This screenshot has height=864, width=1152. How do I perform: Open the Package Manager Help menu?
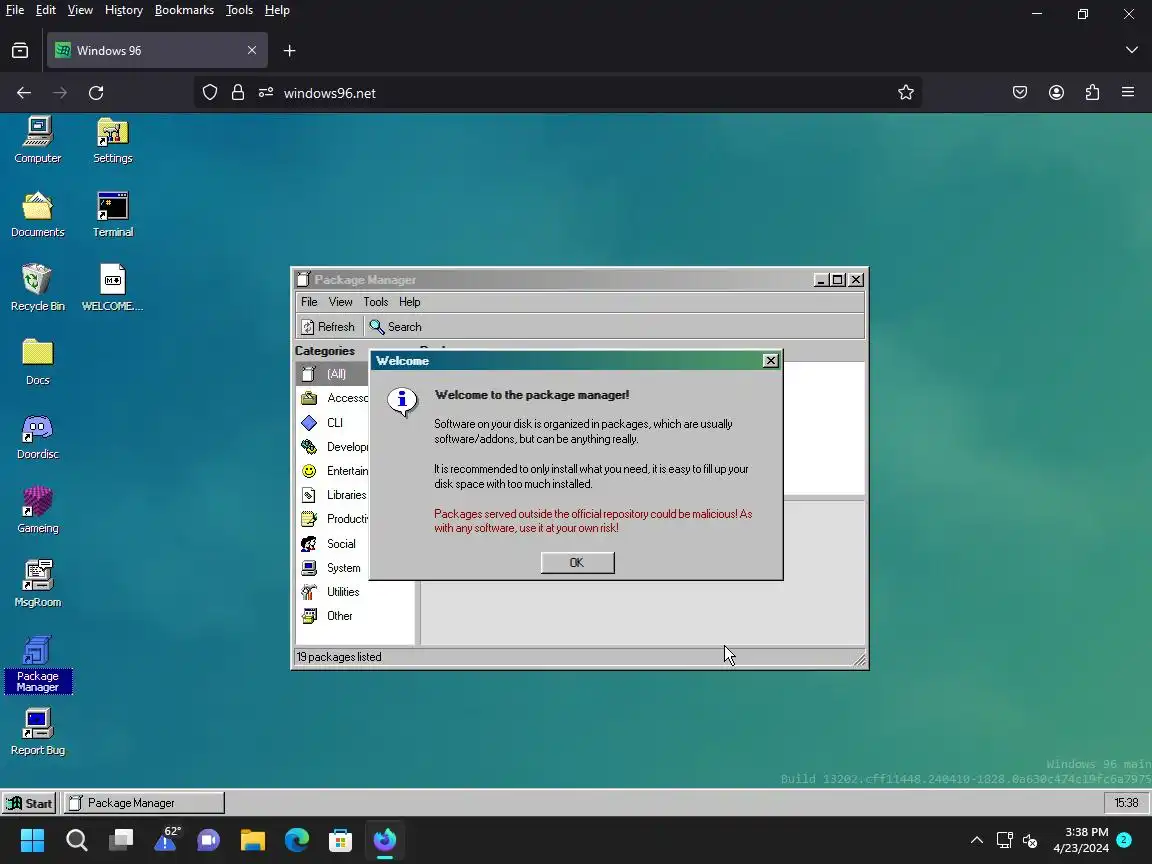point(409,302)
